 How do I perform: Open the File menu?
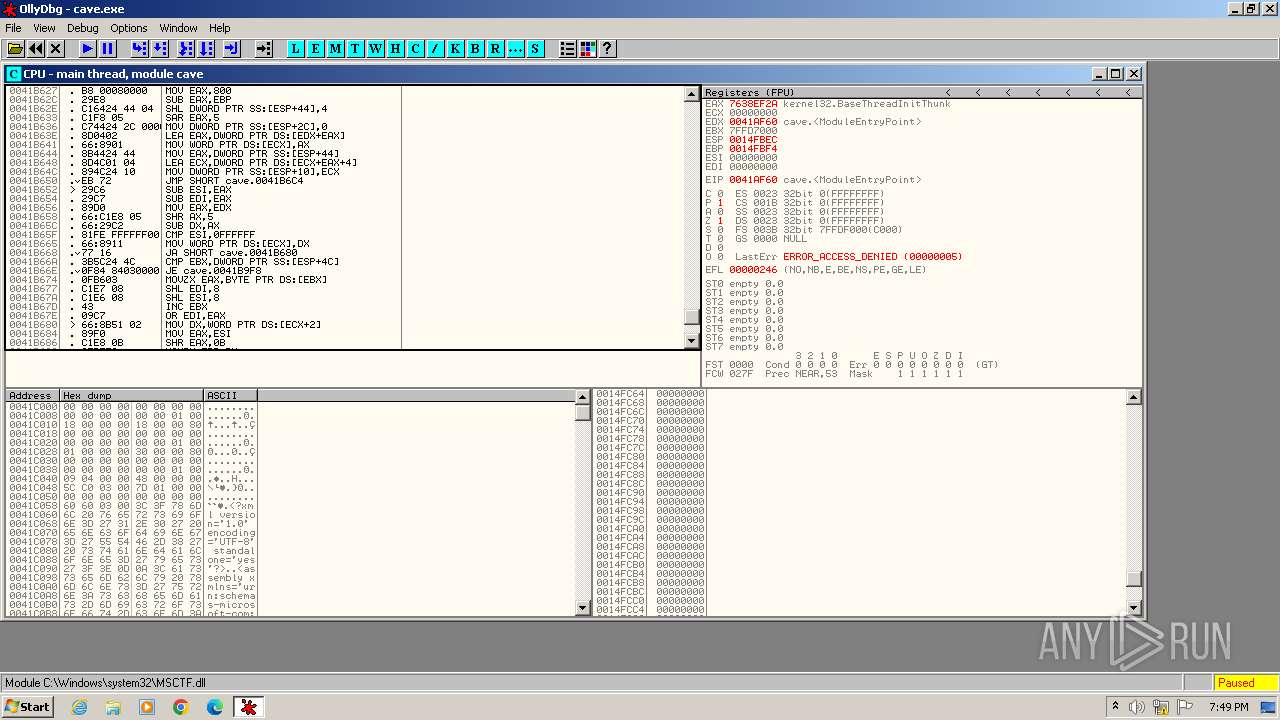pyautogui.click(x=13, y=28)
